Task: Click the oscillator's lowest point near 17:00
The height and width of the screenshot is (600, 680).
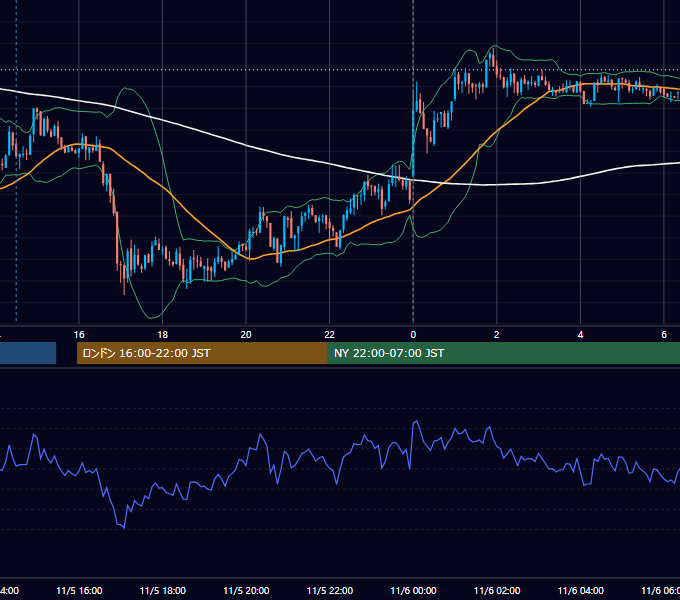Action: (124, 528)
